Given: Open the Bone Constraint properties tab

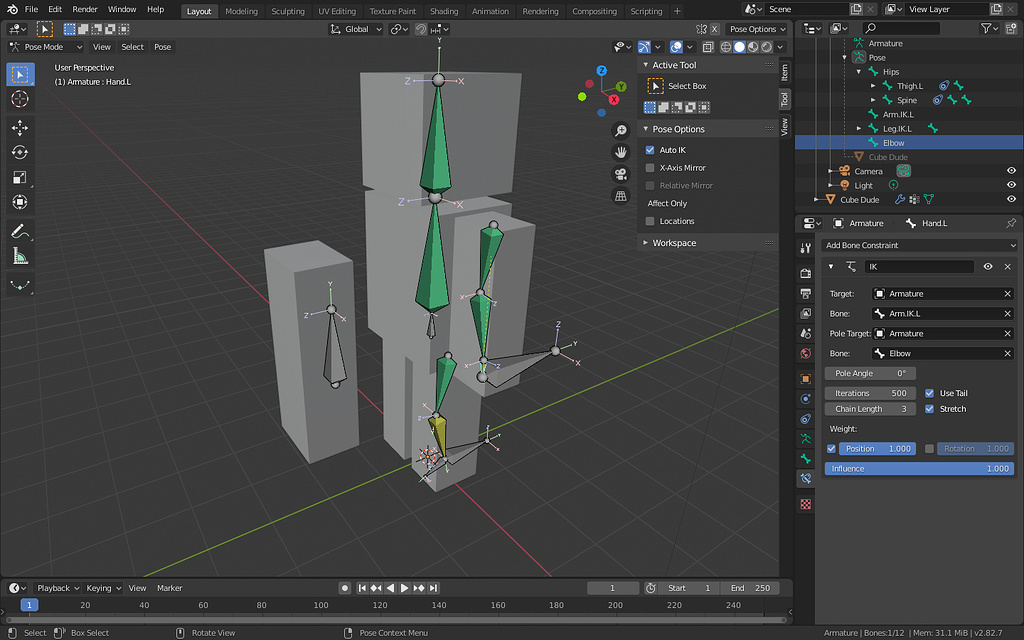Looking at the screenshot, I should pos(806,478).
